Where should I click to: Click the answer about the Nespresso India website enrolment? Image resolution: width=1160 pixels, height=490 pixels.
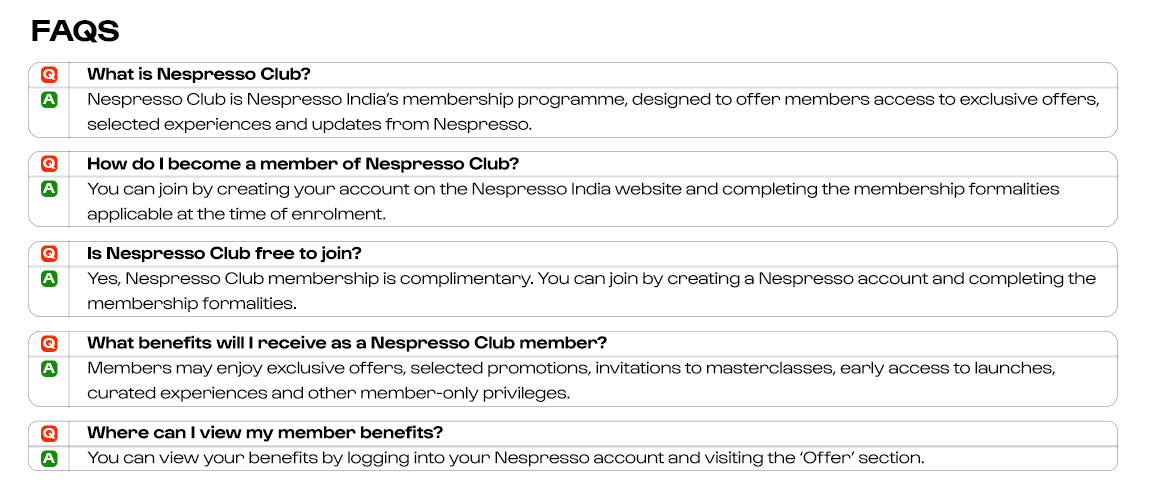coord(573,201)
